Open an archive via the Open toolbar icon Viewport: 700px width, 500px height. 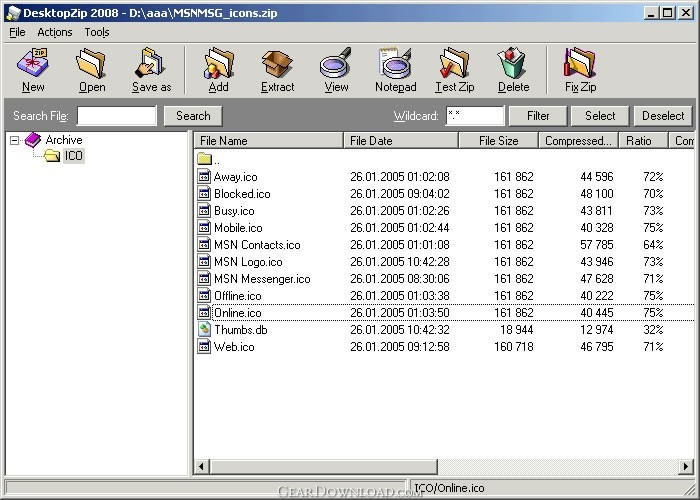pyautogui.click(x=91, y=64)
